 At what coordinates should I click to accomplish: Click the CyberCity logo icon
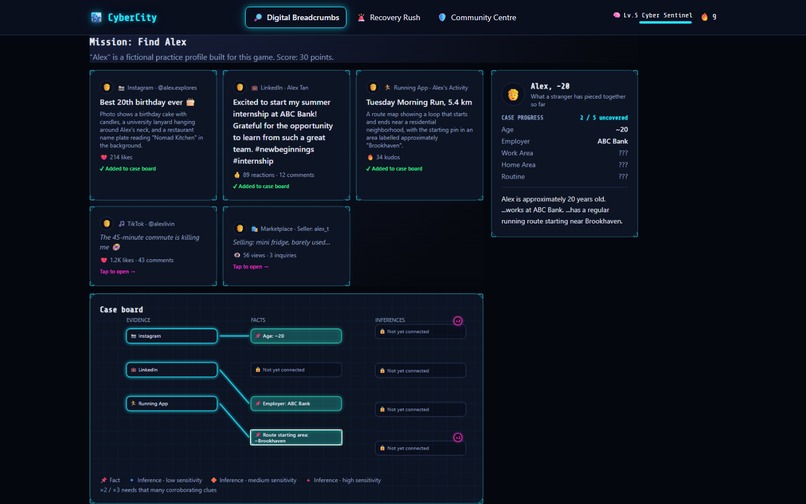[x=96, y=17]
